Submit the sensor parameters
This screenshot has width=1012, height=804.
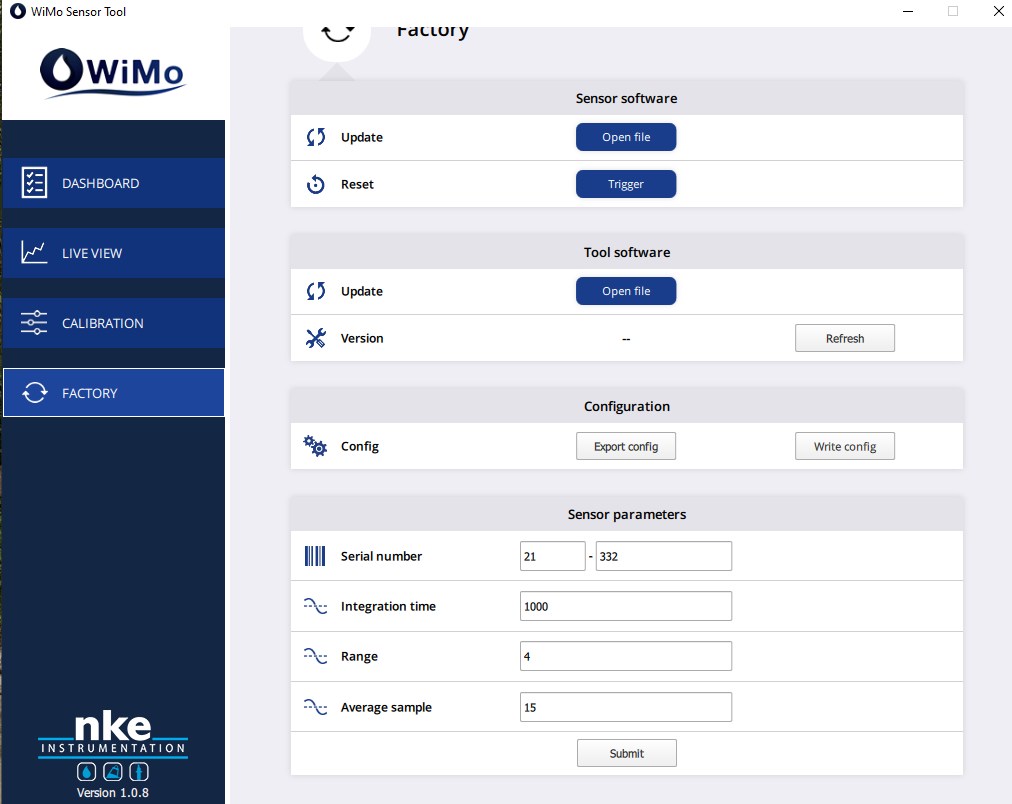point(627,753)
